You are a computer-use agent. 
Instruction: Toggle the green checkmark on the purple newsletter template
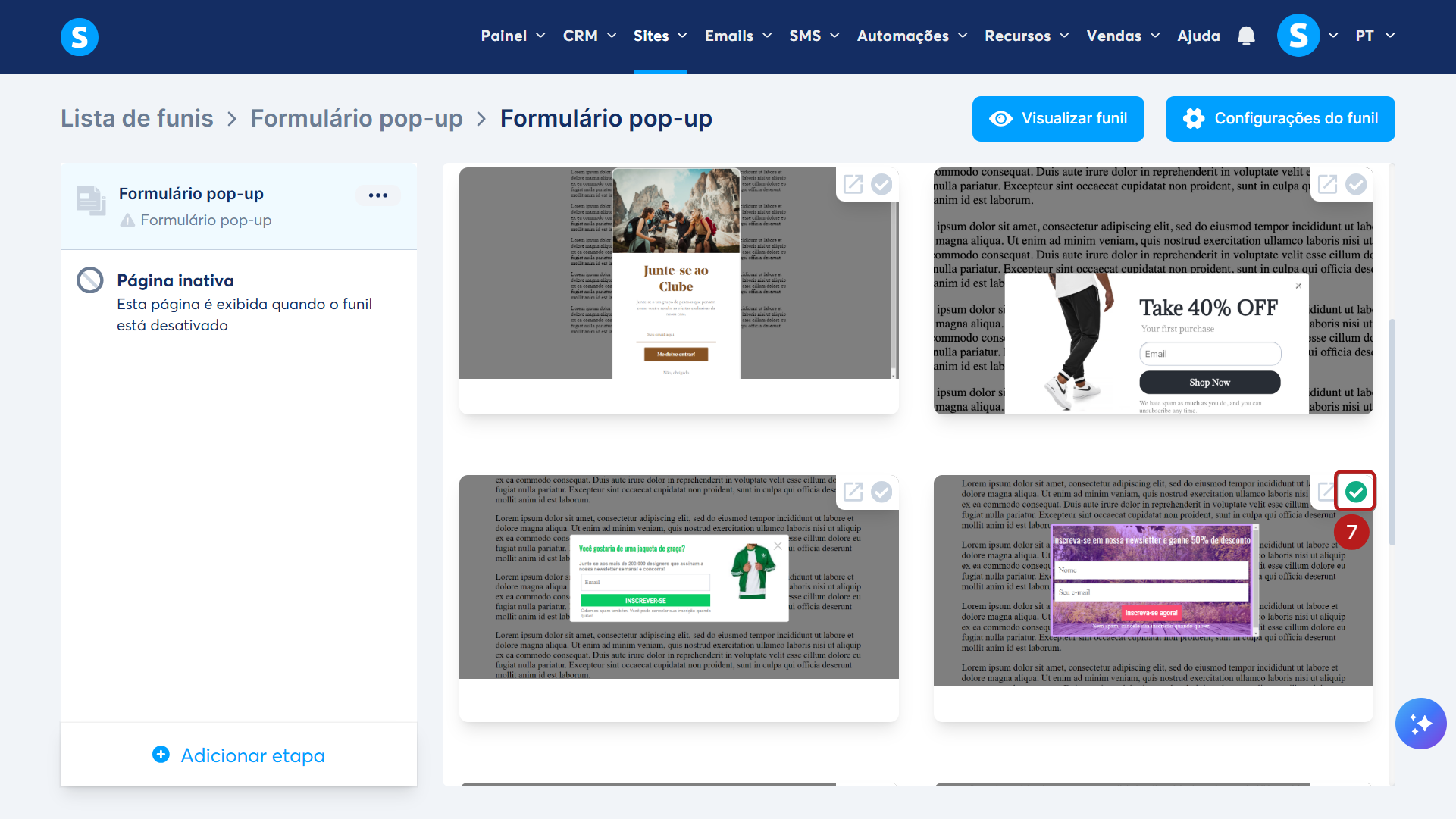1356,492
